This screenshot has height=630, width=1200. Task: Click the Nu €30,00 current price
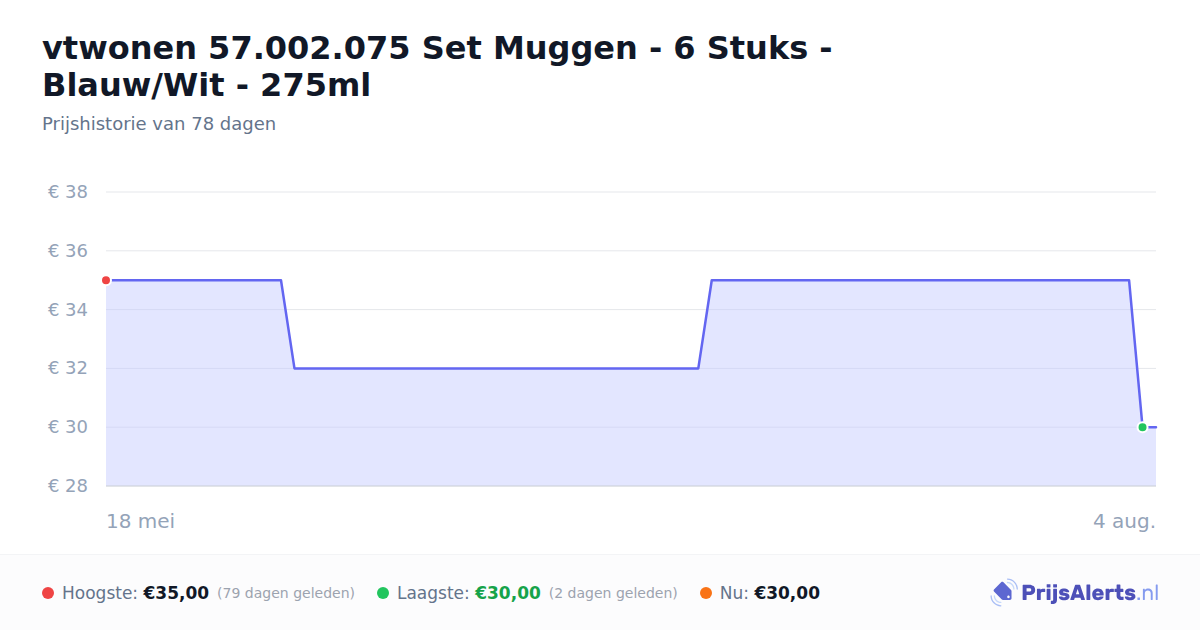787,593
